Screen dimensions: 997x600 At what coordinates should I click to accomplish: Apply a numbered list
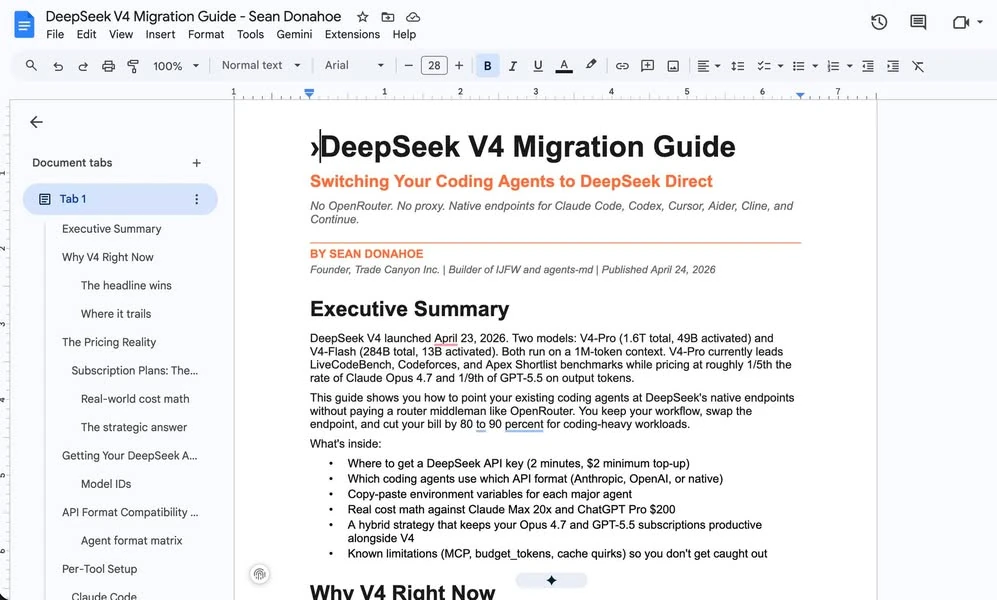point(833,66)
